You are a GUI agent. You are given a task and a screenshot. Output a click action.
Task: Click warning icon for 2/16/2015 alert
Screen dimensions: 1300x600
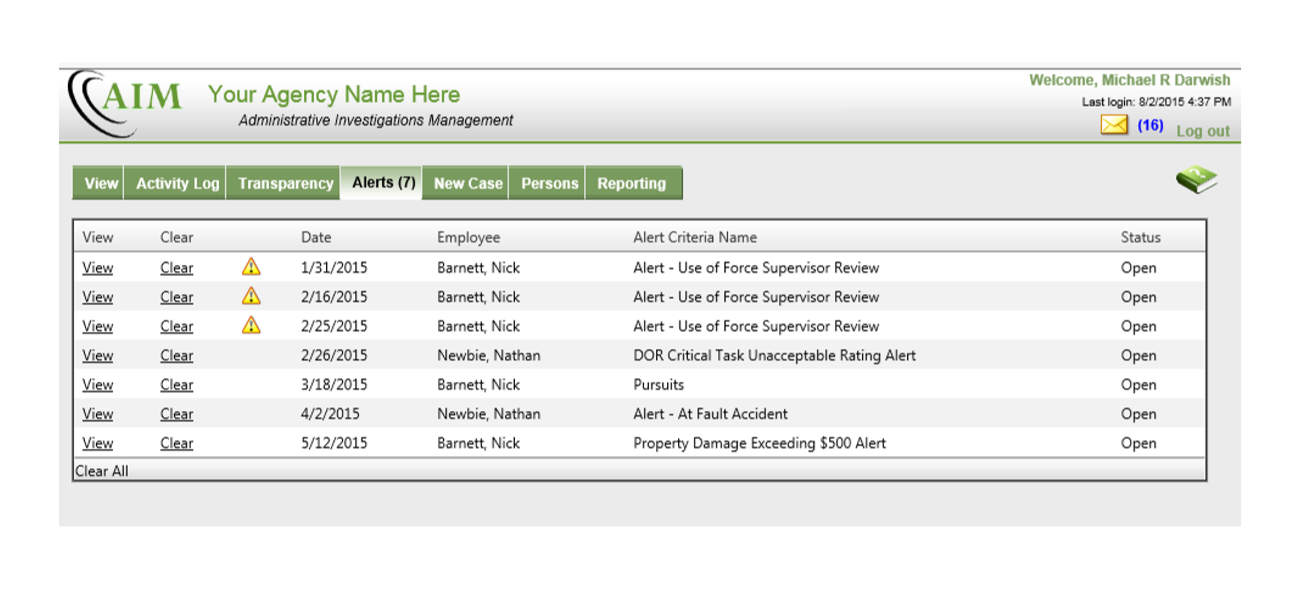point(251,296)
